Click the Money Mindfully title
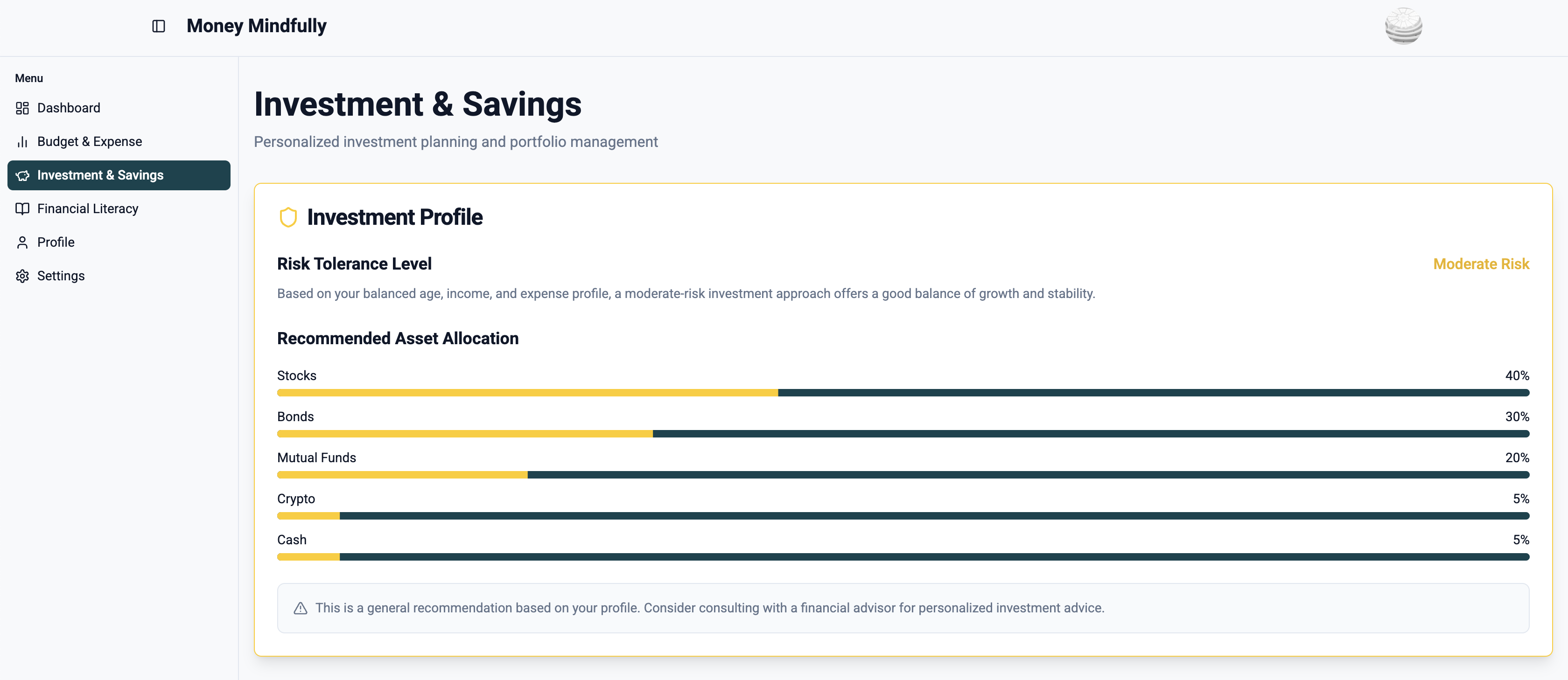This screenshot has width=1568, height=680. (x=256, y=26)
